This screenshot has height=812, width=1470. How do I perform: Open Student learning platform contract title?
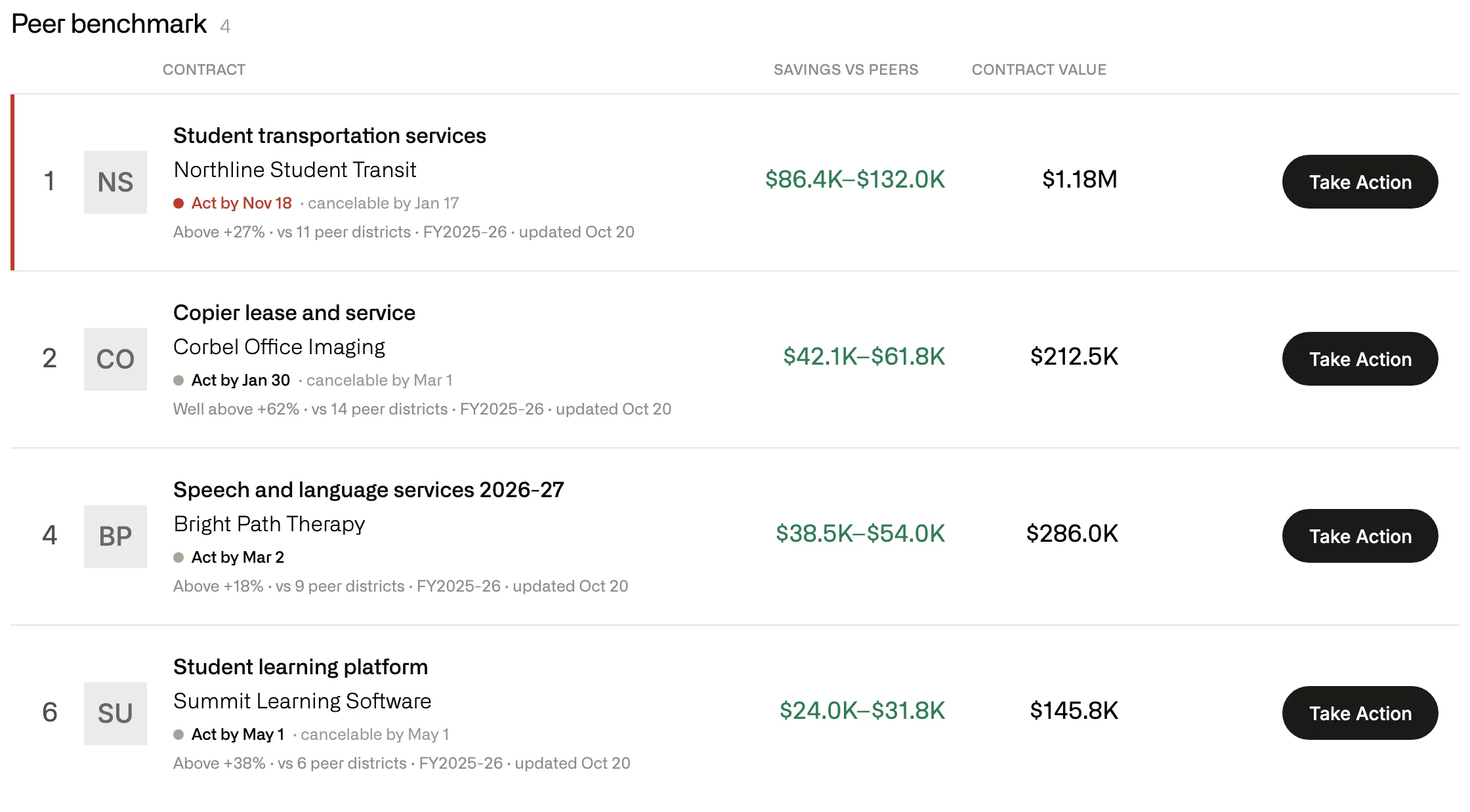coord(301,667)
